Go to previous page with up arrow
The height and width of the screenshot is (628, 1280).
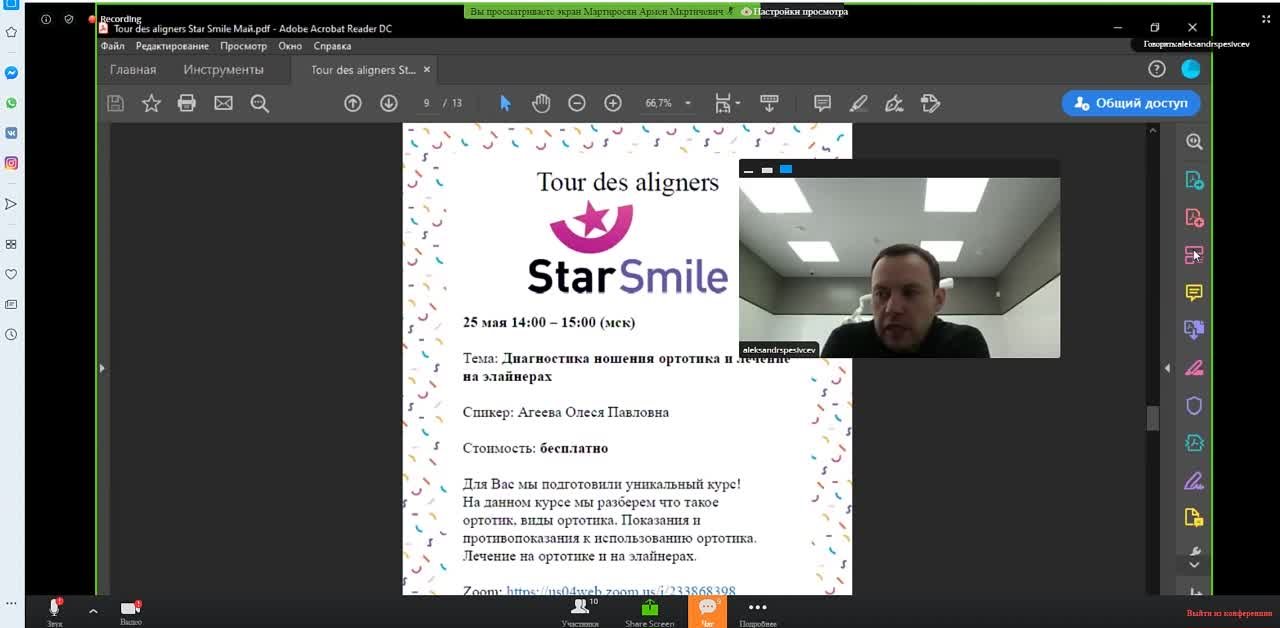click(x=353, y=103)
